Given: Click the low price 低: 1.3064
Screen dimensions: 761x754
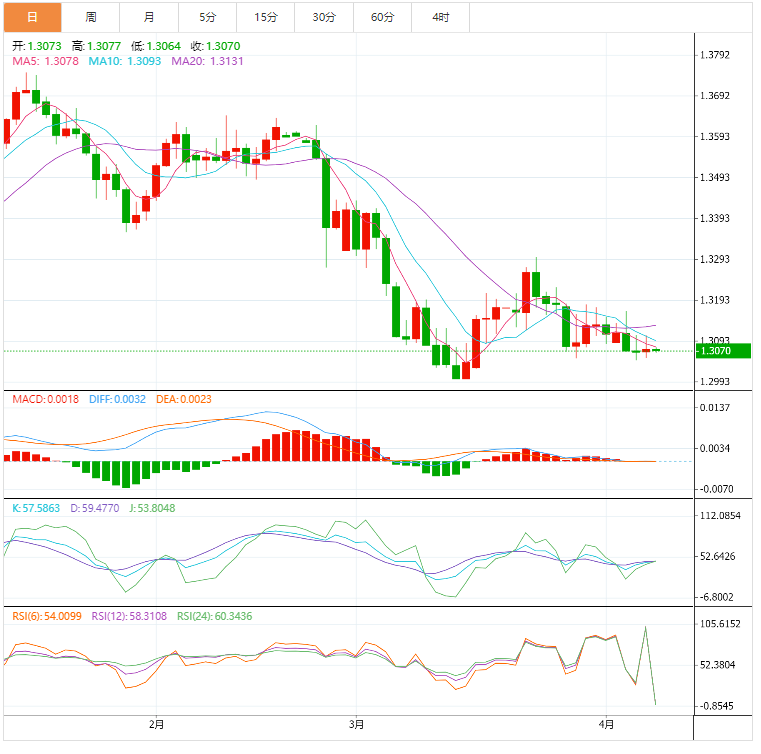Looking at the screenshot, I should pos(156,46).
